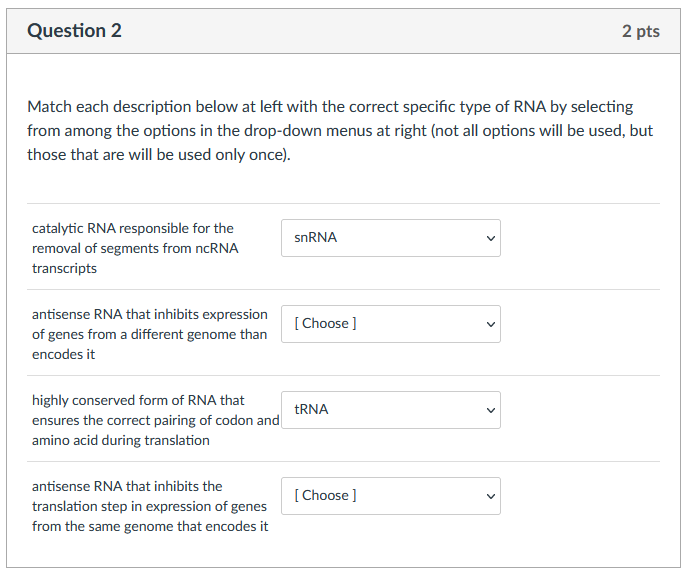Click the chevron arrow on the snRNA dropdown
Viewport: 688px width, 573px height.
(489, 238)
